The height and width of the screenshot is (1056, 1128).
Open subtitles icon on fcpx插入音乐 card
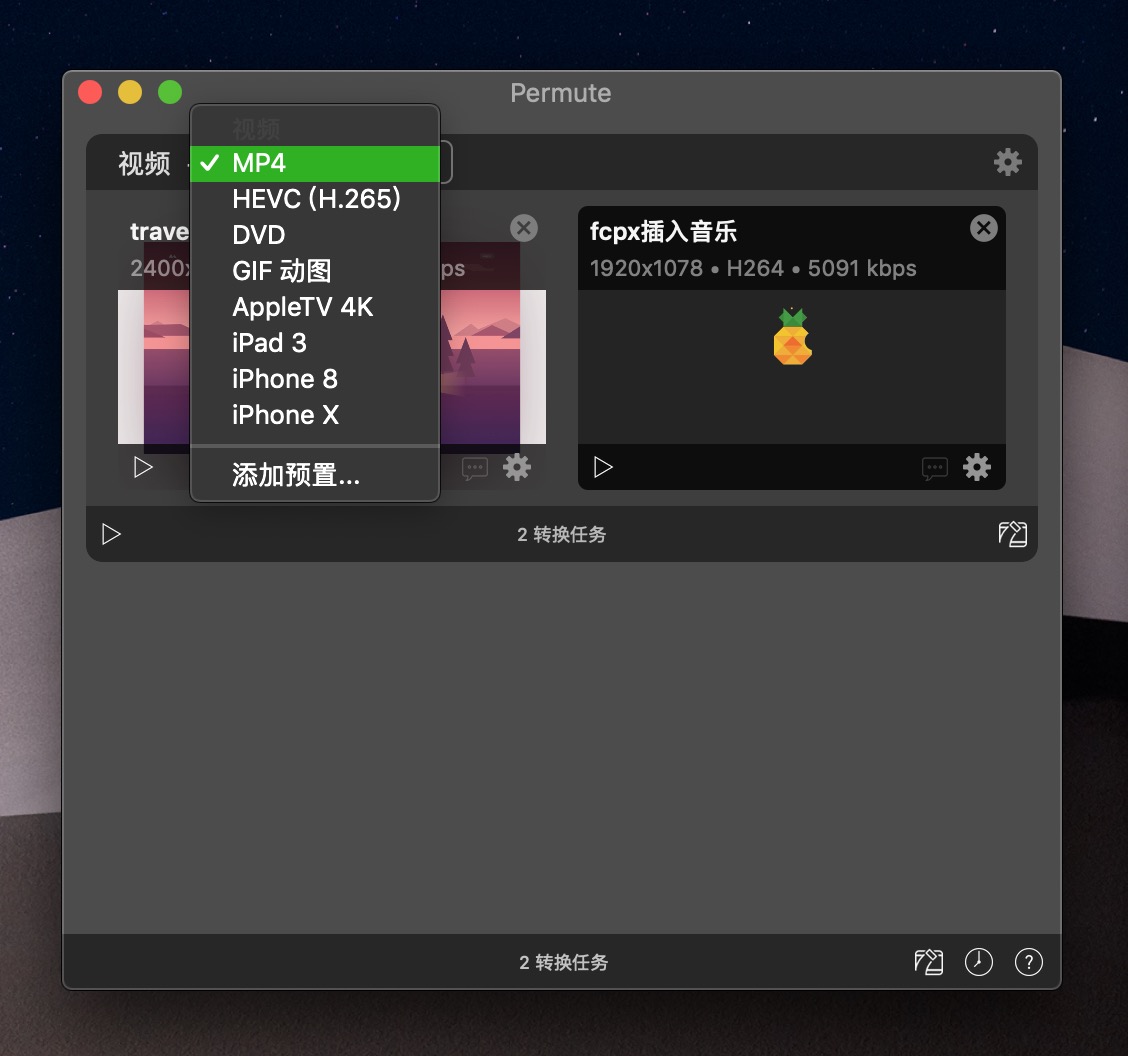(934, 469)
